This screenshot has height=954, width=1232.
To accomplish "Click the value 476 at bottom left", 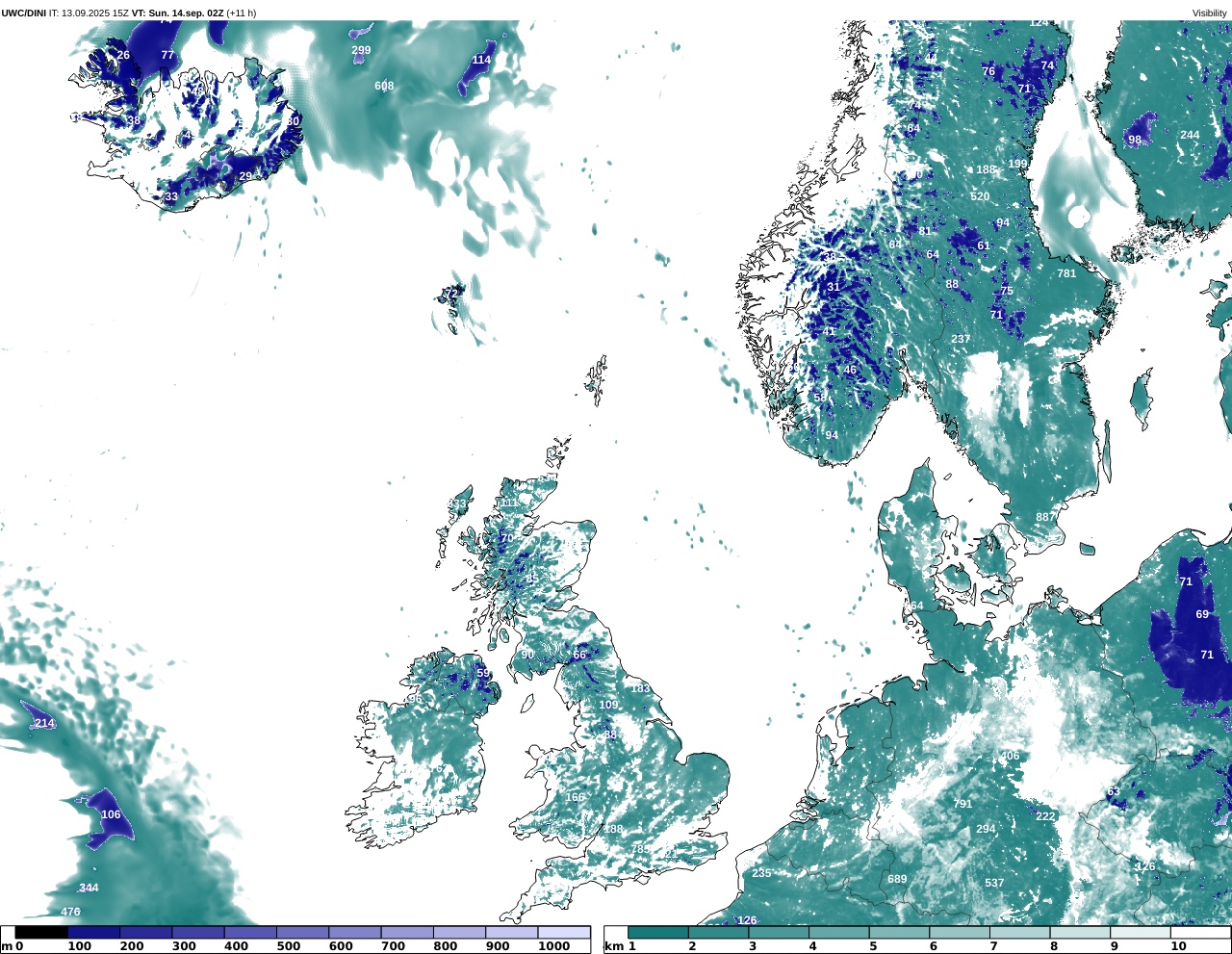I will 70,913.
